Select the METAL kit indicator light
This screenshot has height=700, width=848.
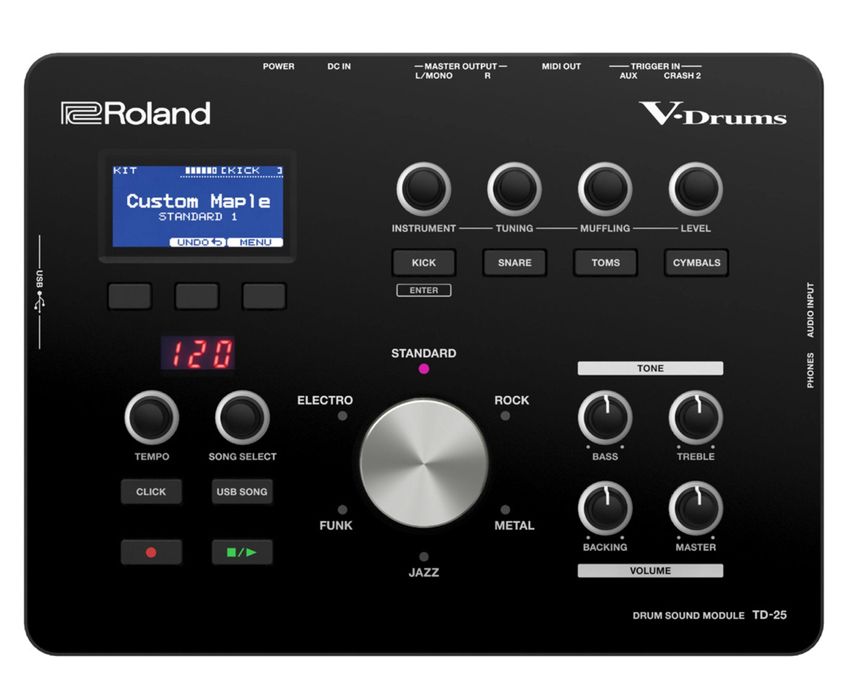[x=505, y=510]
